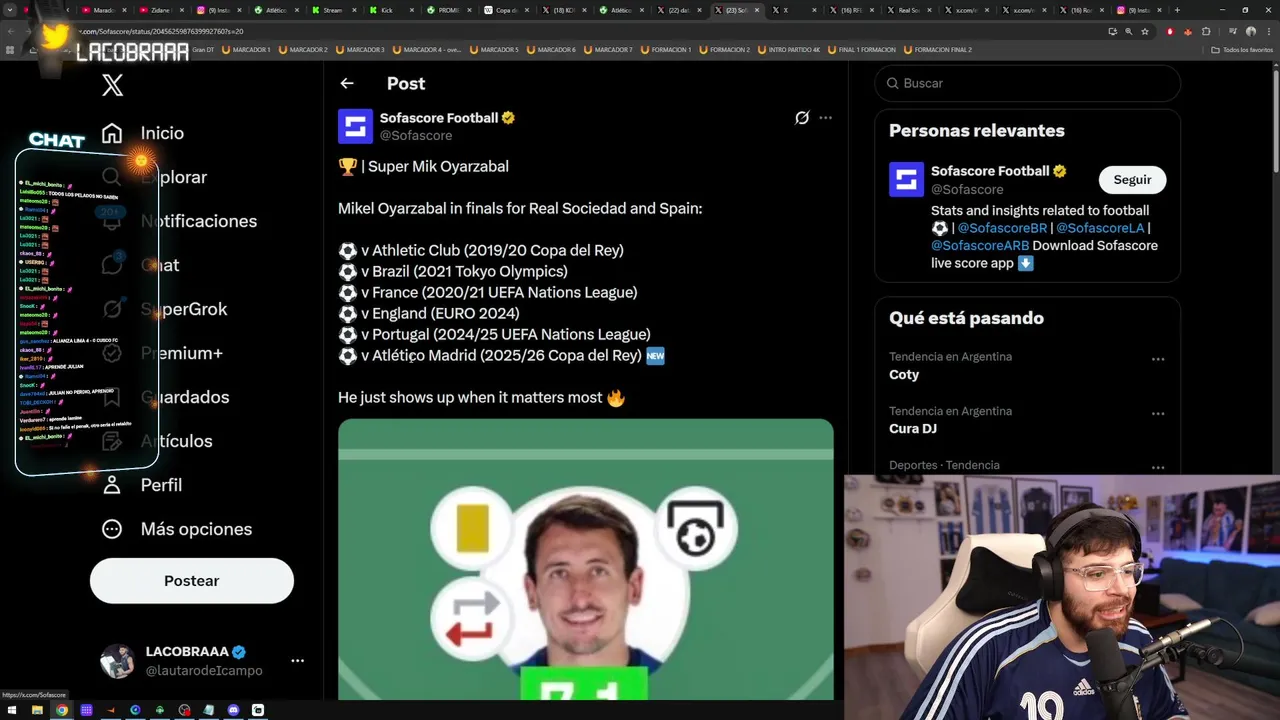Open options for Cura DJ trend
The image size is (1280, 720).
click(1157, 413)
